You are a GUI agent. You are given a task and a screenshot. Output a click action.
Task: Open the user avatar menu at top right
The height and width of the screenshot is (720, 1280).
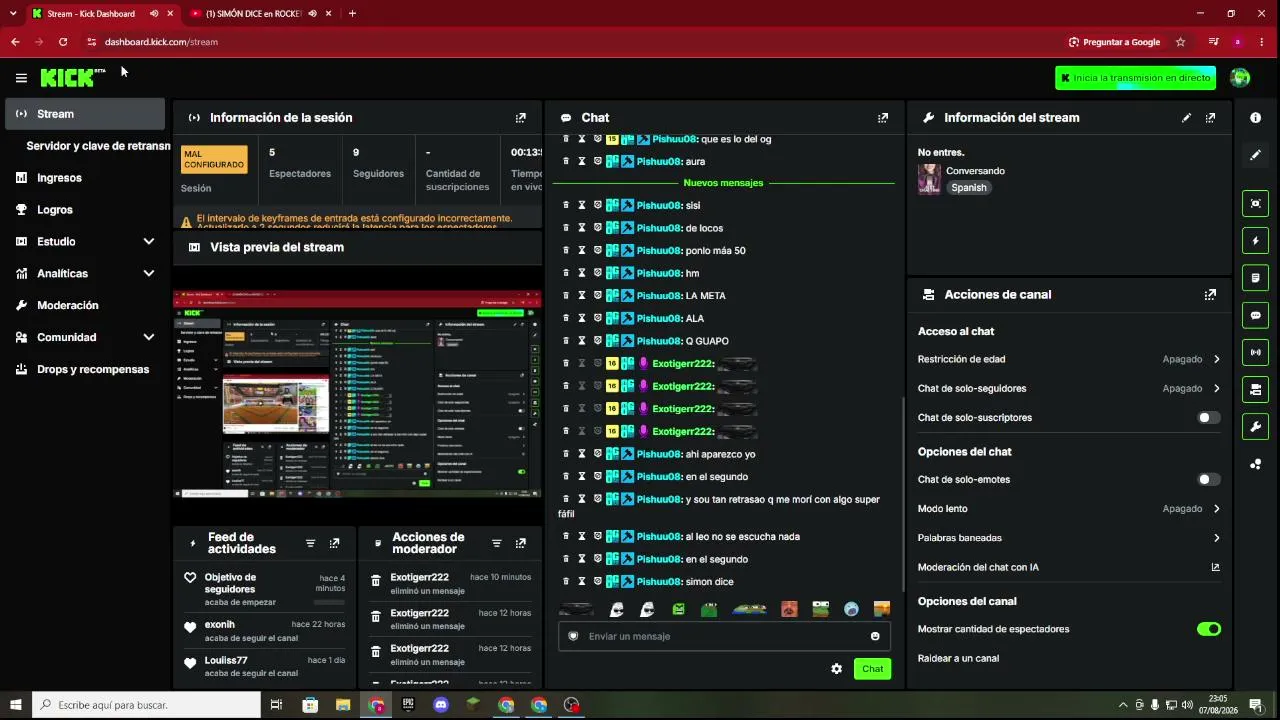point(1240,78)
